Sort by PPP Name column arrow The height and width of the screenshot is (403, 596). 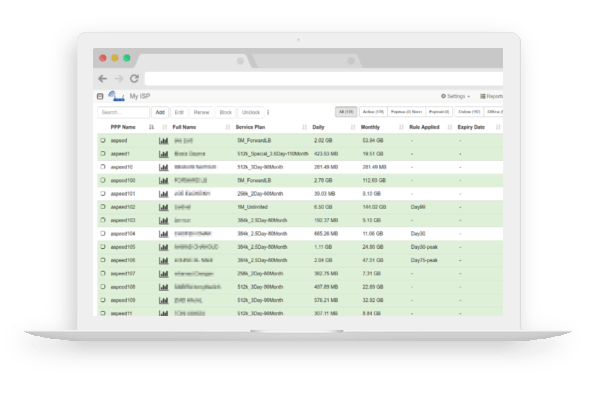[x=152, y=127]
